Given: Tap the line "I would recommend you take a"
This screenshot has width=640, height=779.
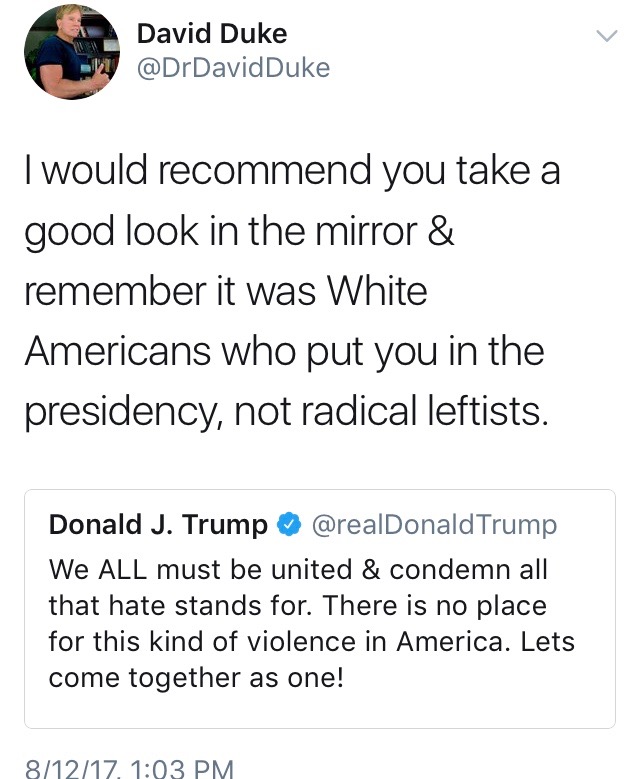Looking at the screenshot, I should coord(292,172).
